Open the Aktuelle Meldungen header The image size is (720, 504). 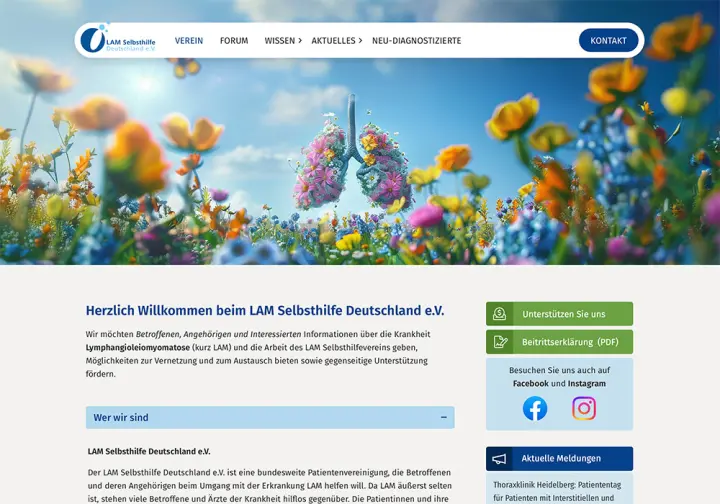point(559,459)
